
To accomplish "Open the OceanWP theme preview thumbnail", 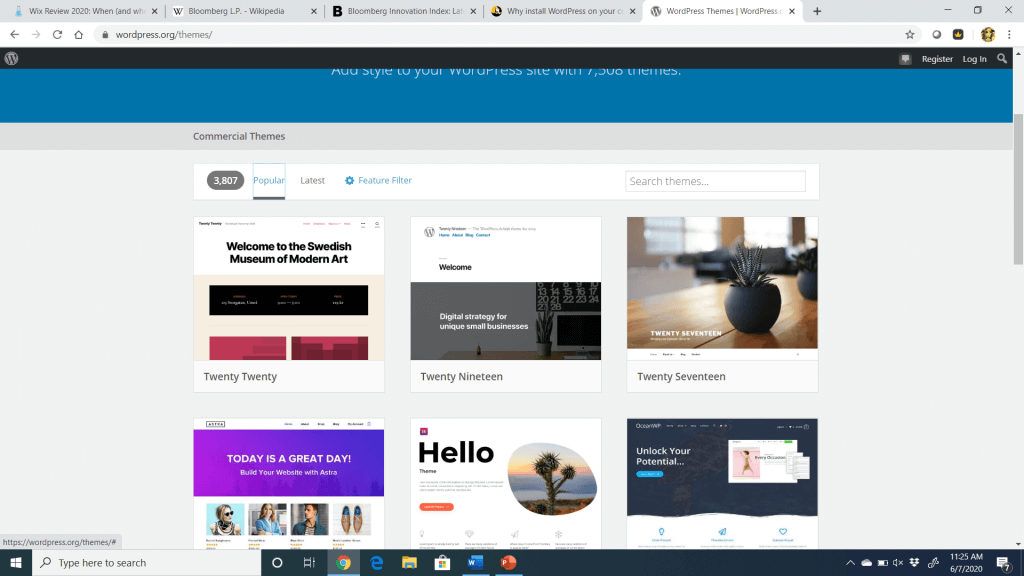I will pos(722,484).
